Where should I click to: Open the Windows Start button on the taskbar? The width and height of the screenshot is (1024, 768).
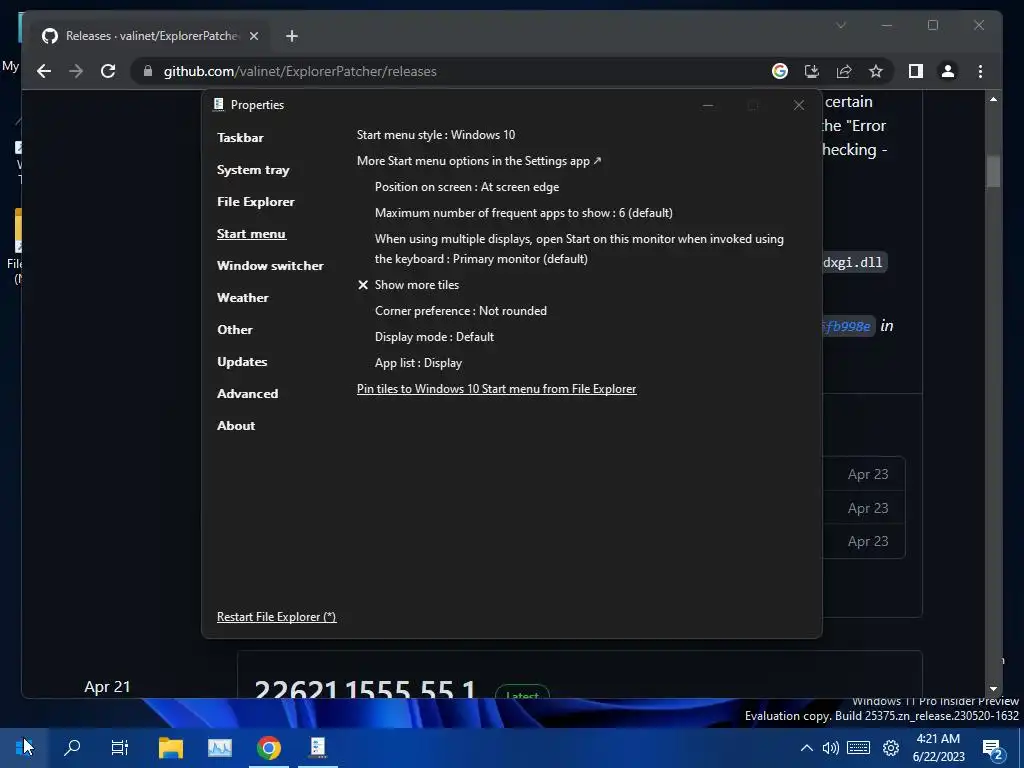[x=24, y=747]
